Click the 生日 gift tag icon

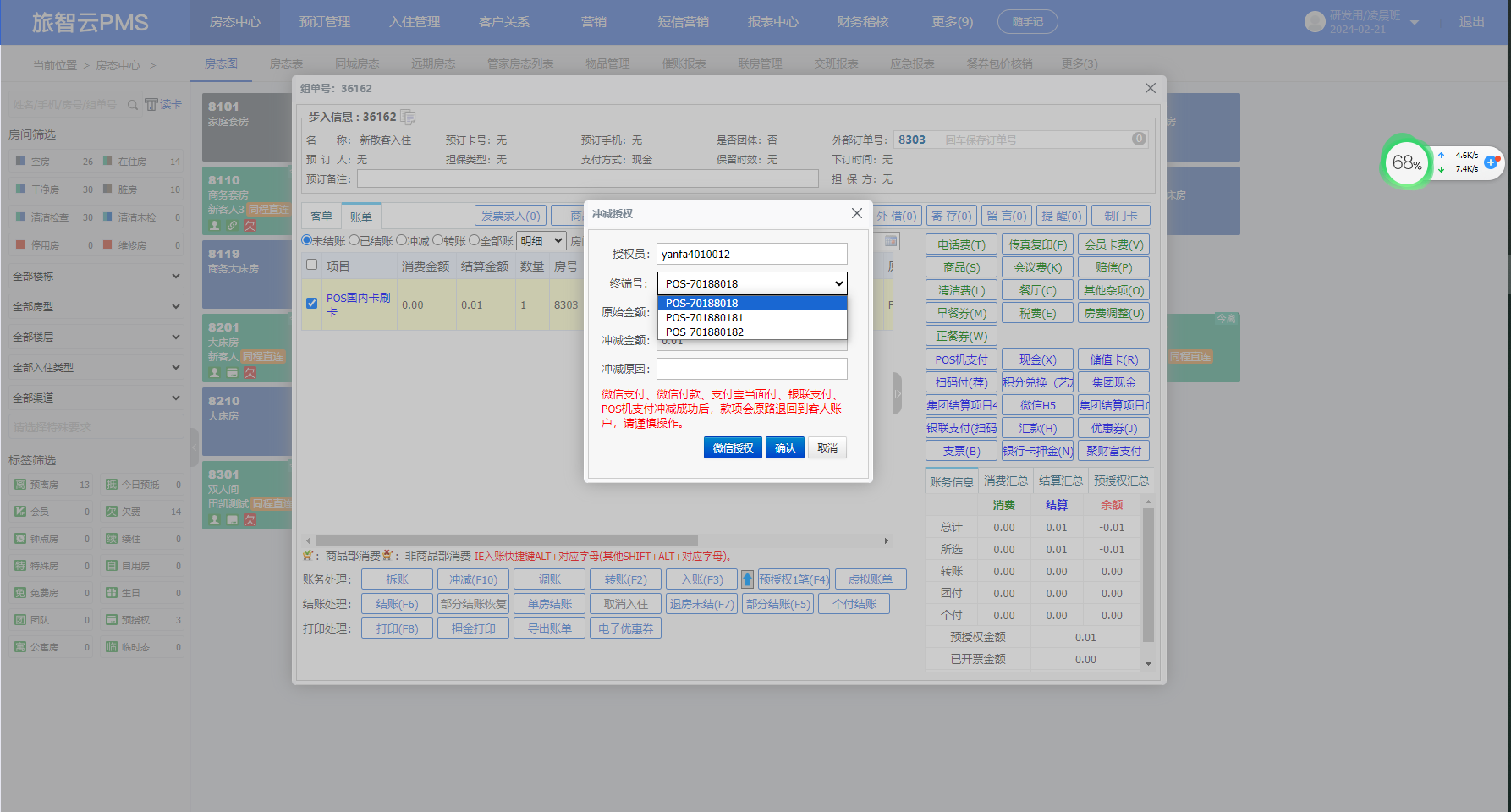[x=112, y=593]
